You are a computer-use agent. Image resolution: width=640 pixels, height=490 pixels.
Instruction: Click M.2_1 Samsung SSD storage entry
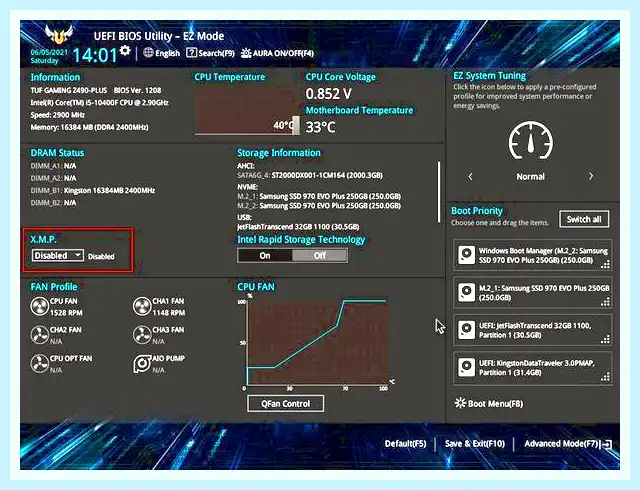[x=319, y=196]
